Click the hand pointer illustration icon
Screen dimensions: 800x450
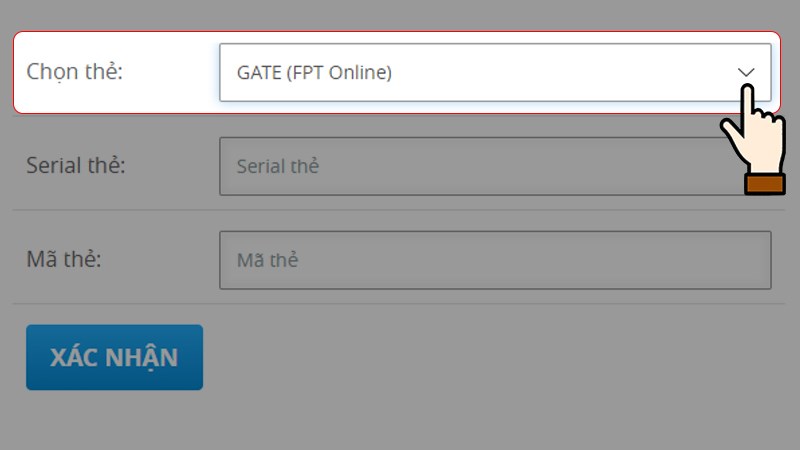(x=753, y=139)
